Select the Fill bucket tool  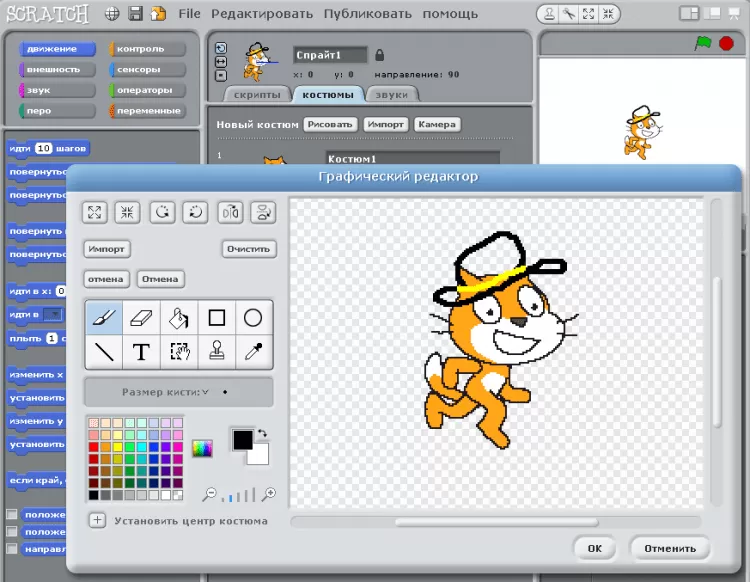[179, 318]
